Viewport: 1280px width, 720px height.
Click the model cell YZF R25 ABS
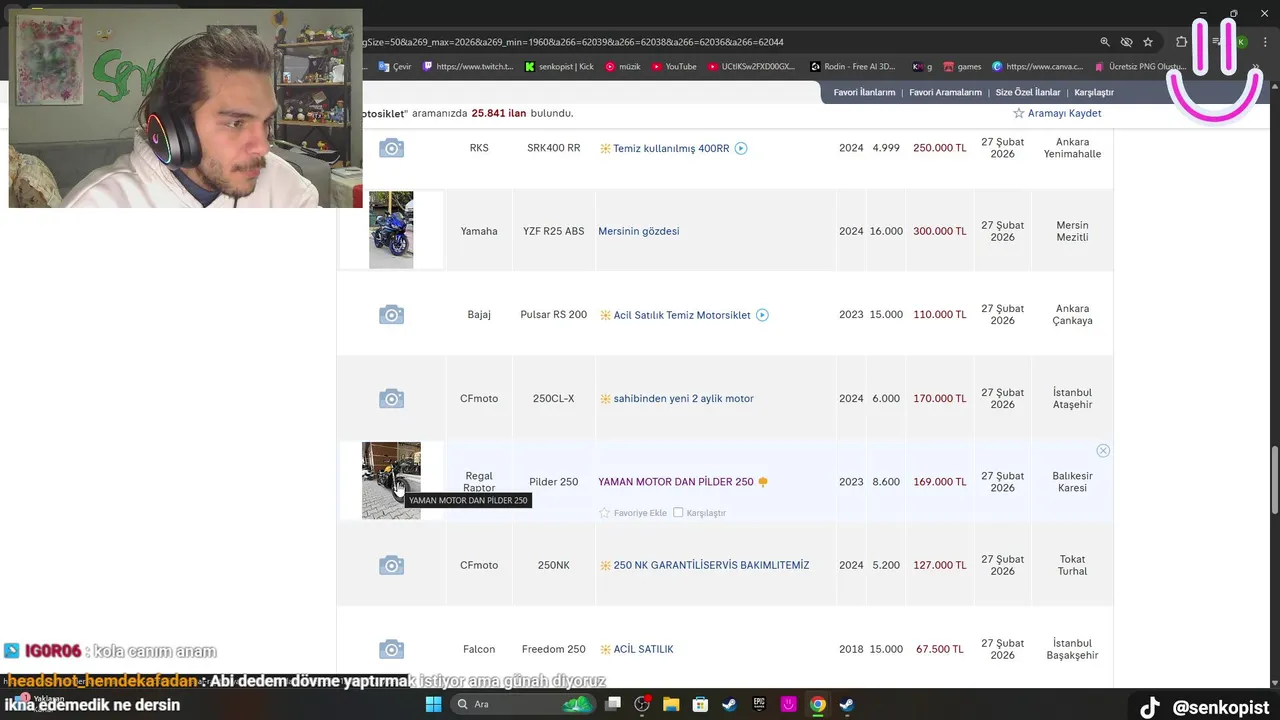click(553, 231)
